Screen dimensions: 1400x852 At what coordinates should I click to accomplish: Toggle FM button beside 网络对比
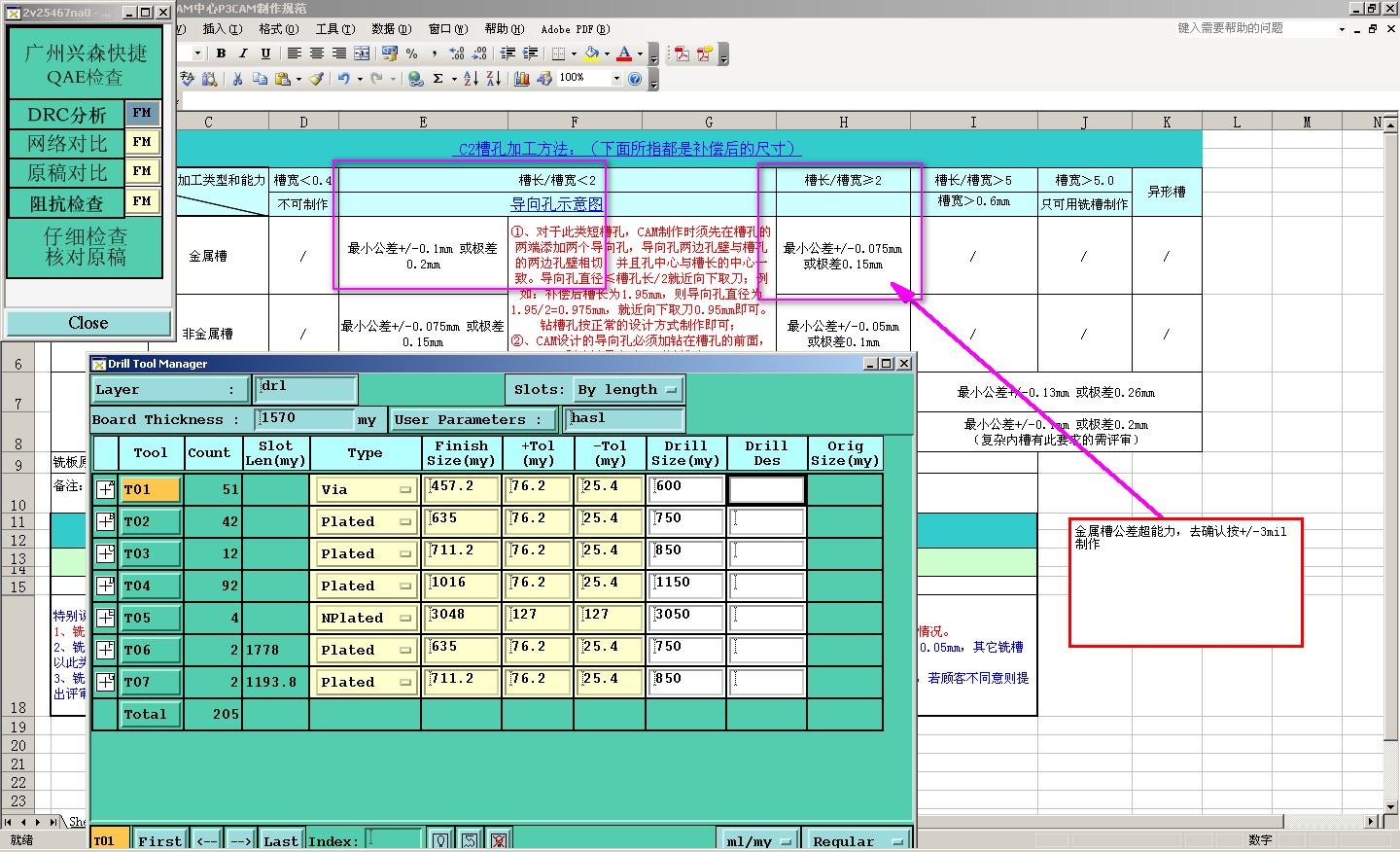(142, 142)
